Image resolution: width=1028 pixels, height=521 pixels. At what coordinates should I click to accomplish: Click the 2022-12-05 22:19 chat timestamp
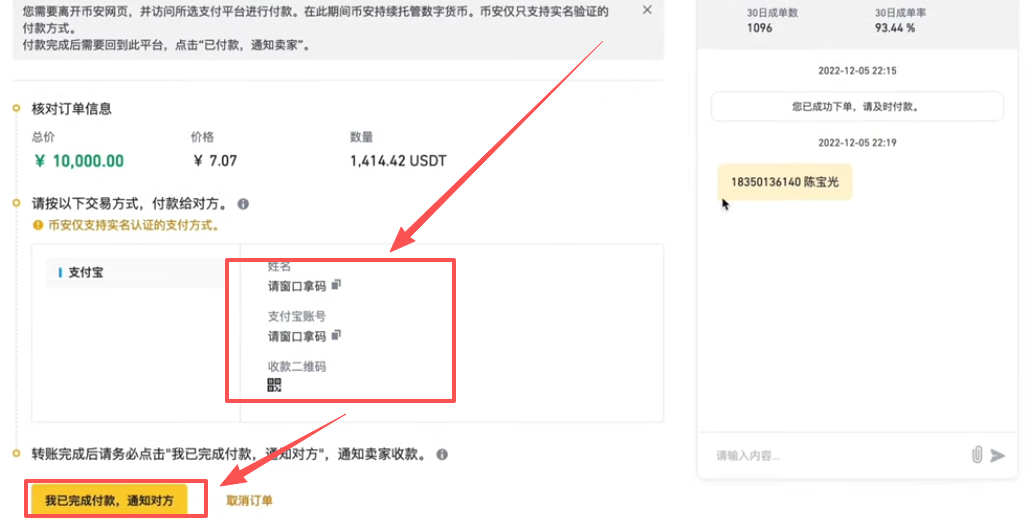point(857,142)
